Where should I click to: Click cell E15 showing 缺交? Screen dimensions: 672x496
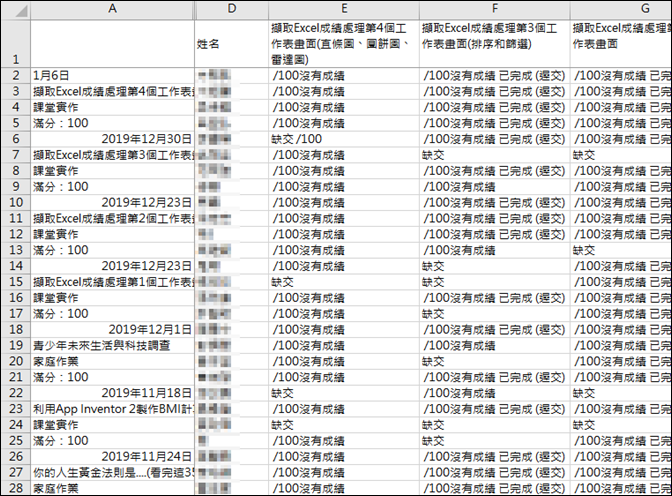point(344,282)
